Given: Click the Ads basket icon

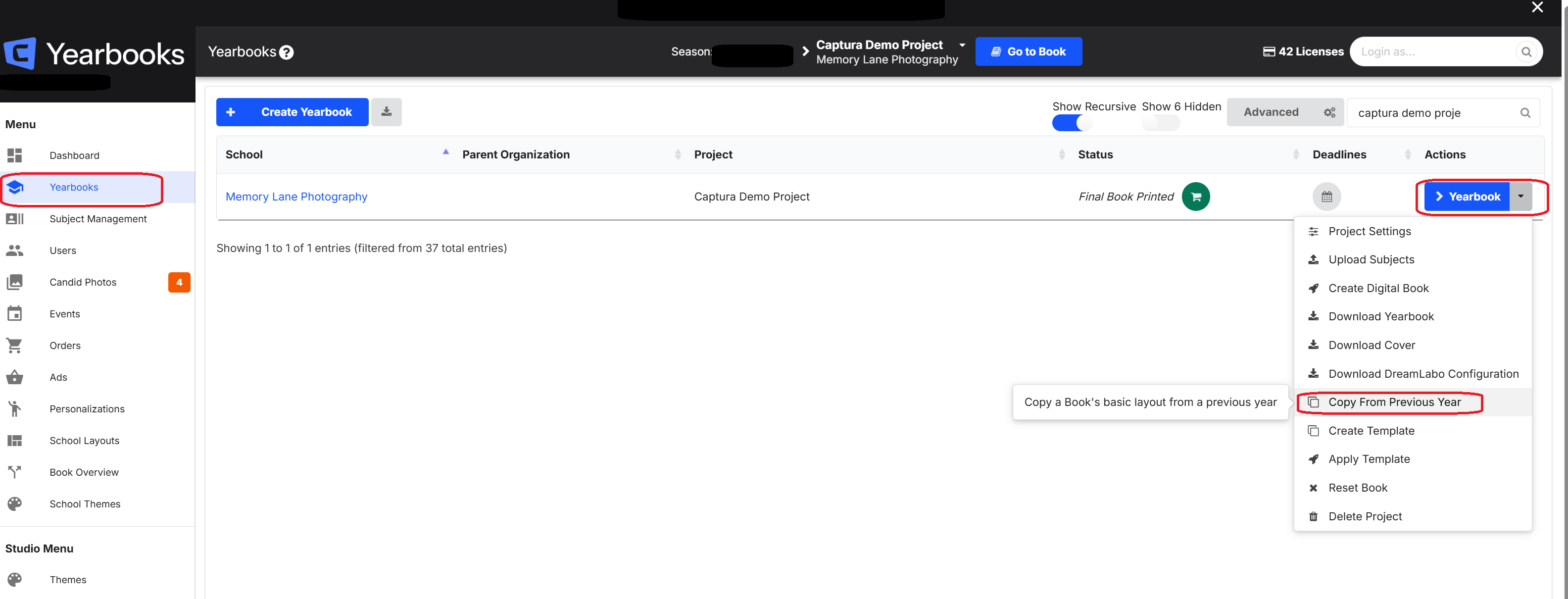Looking at the screenshot, I should 15,377.
